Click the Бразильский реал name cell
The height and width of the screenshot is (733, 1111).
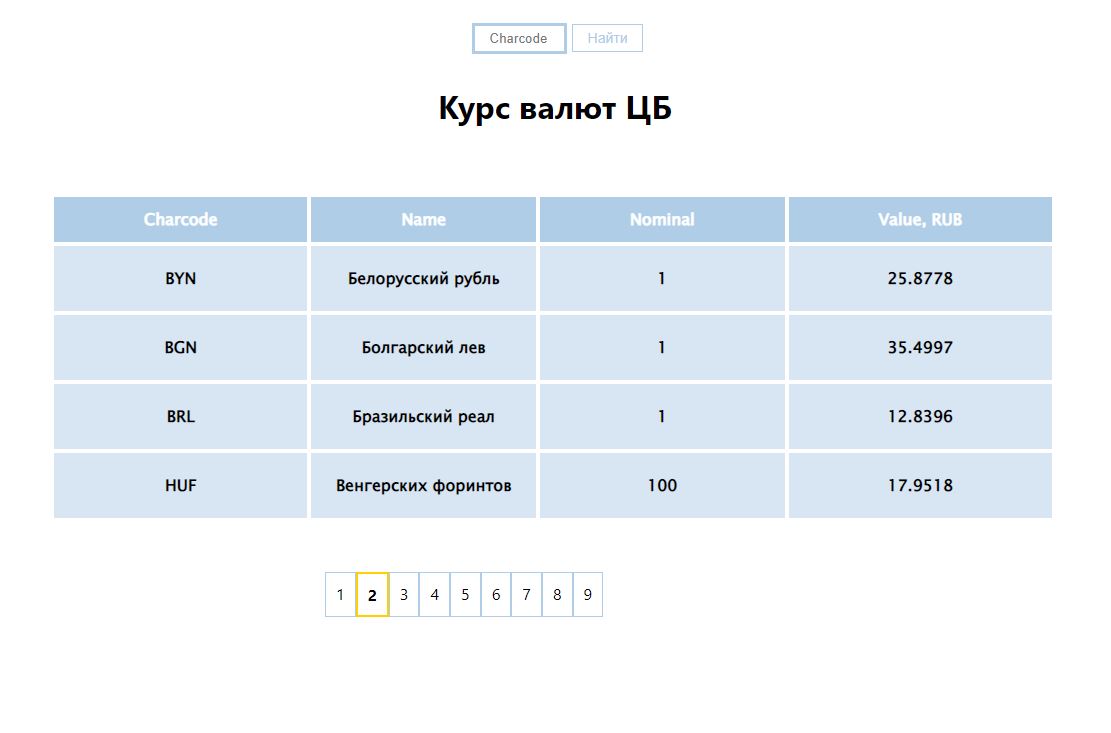pos(424,416)
